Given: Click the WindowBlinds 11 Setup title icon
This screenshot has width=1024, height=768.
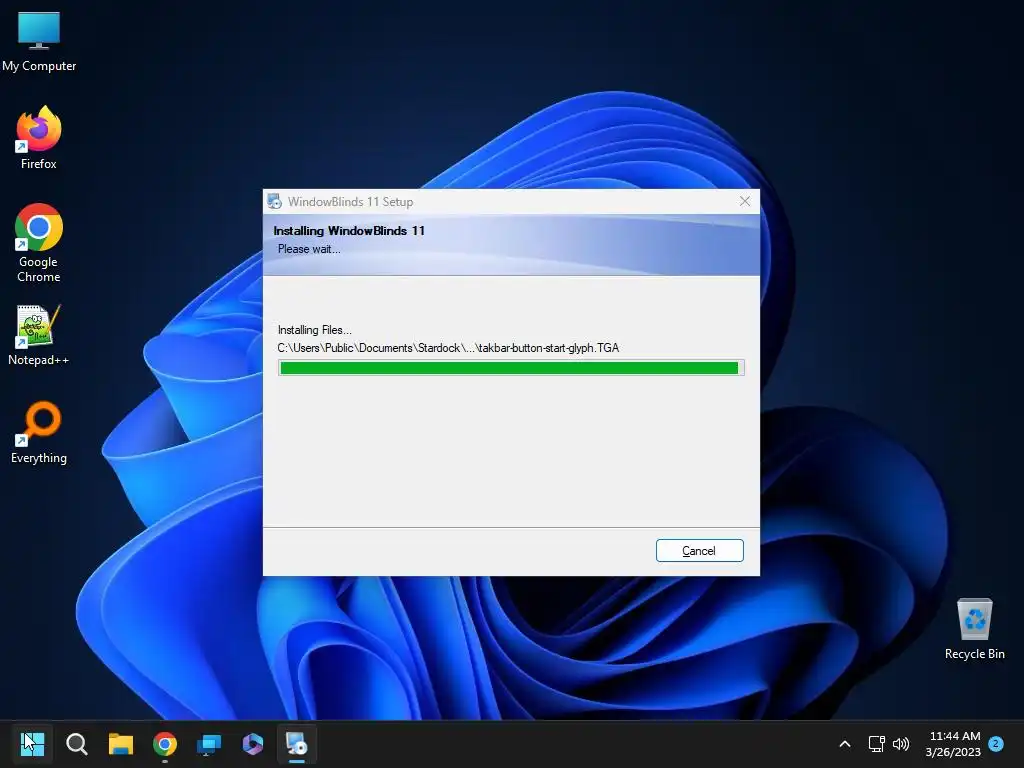Looking at the screenshot, I should 274,201.
